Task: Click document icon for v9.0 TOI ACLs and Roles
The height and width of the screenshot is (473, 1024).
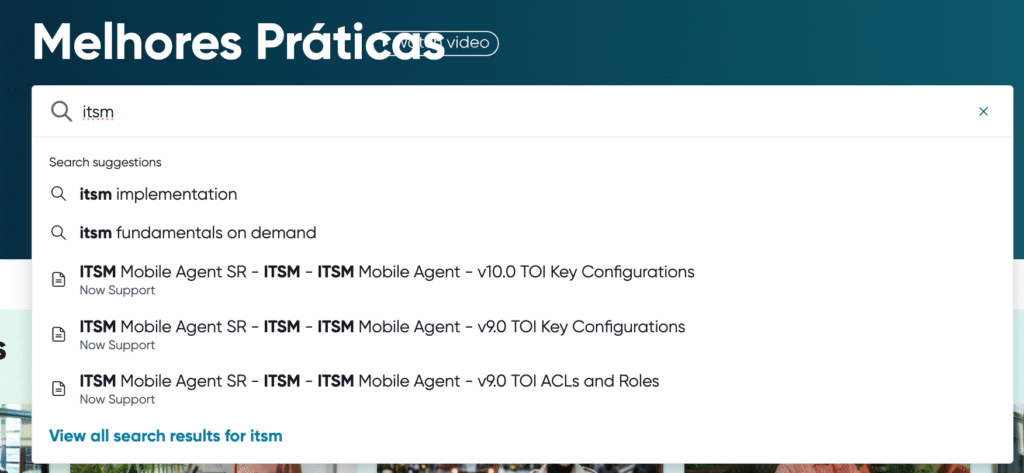Action: click(59, 389)
